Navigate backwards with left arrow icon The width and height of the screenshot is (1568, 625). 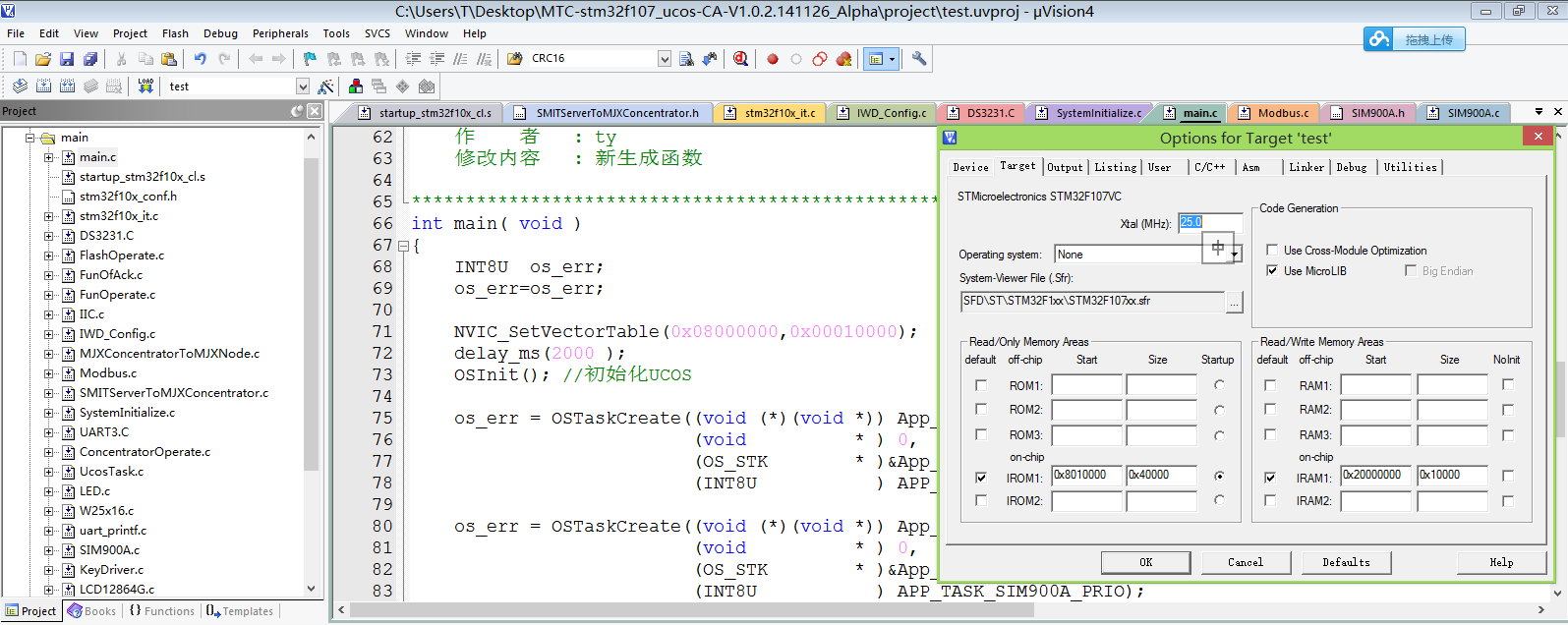(x=256, y=59)
